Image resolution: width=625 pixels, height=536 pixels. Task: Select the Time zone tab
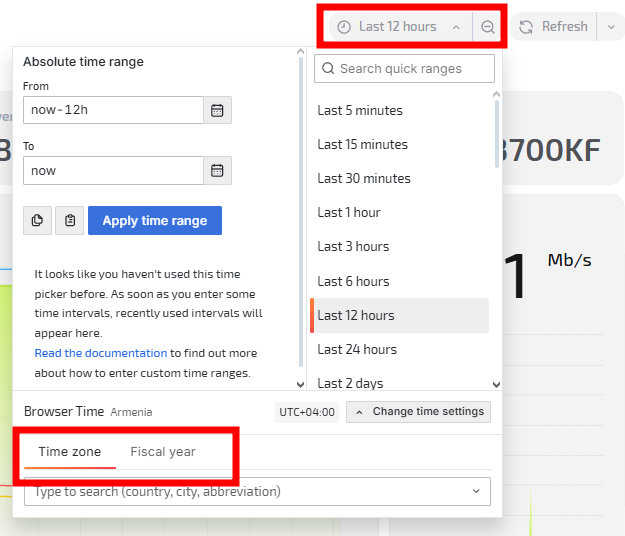(70, 452)
